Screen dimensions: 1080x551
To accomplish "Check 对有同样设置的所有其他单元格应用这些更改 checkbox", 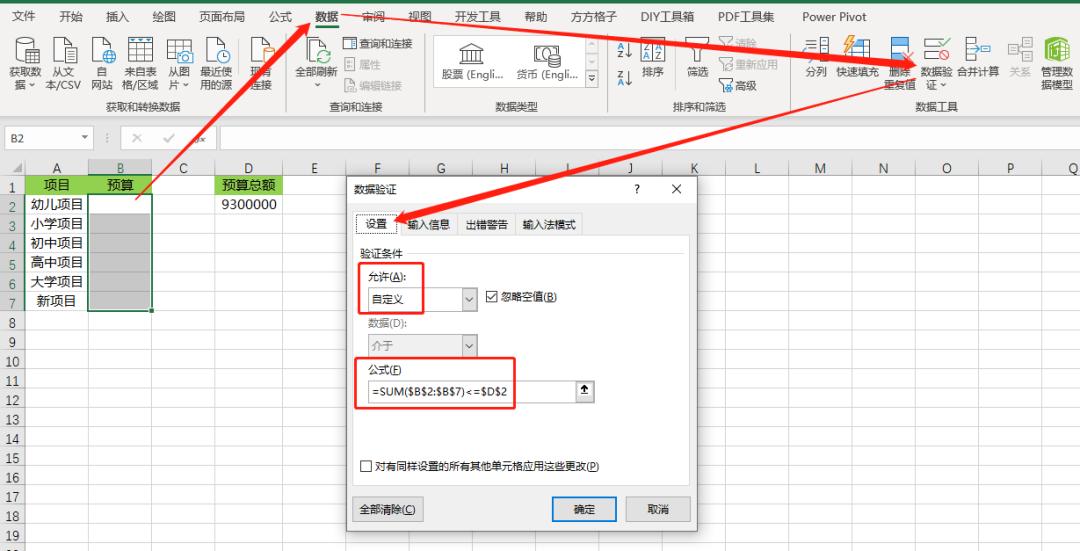I will (x=366, y=466).
